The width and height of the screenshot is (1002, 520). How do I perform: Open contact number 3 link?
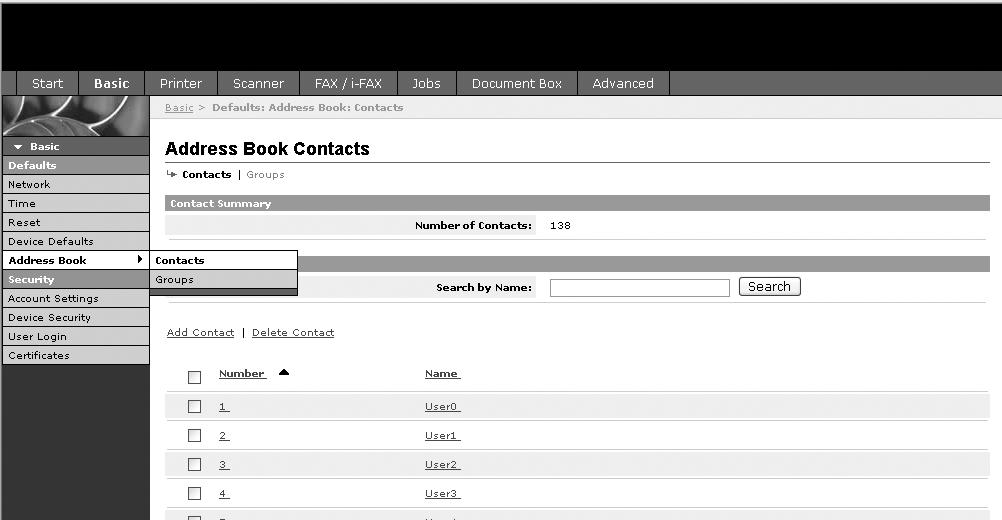(x=224, y=465)
